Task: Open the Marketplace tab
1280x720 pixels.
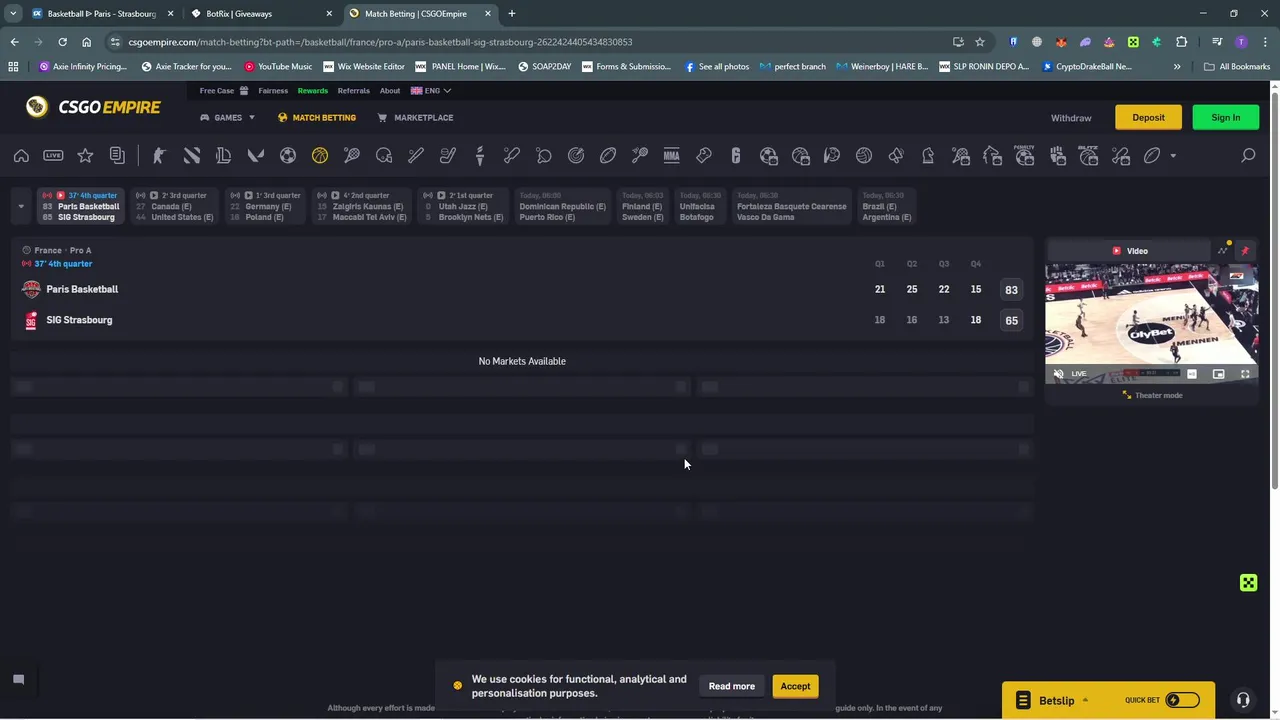Action: 415,118
